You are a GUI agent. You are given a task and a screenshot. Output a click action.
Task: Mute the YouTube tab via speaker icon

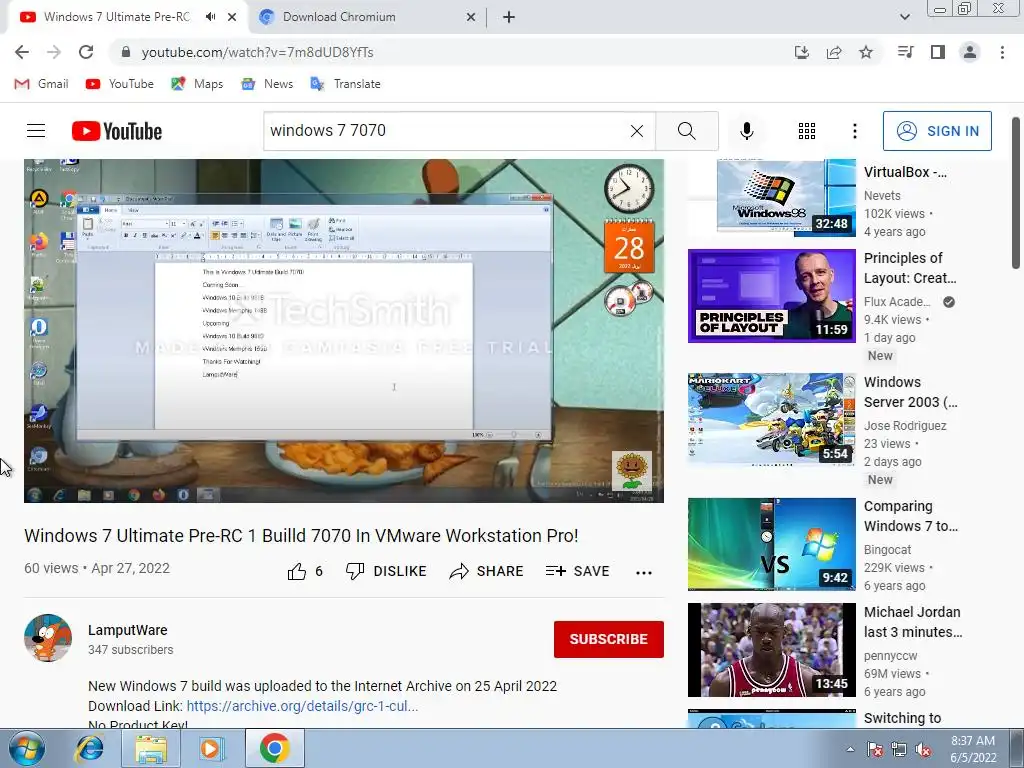pyautogui.click(x=210, y=17)
